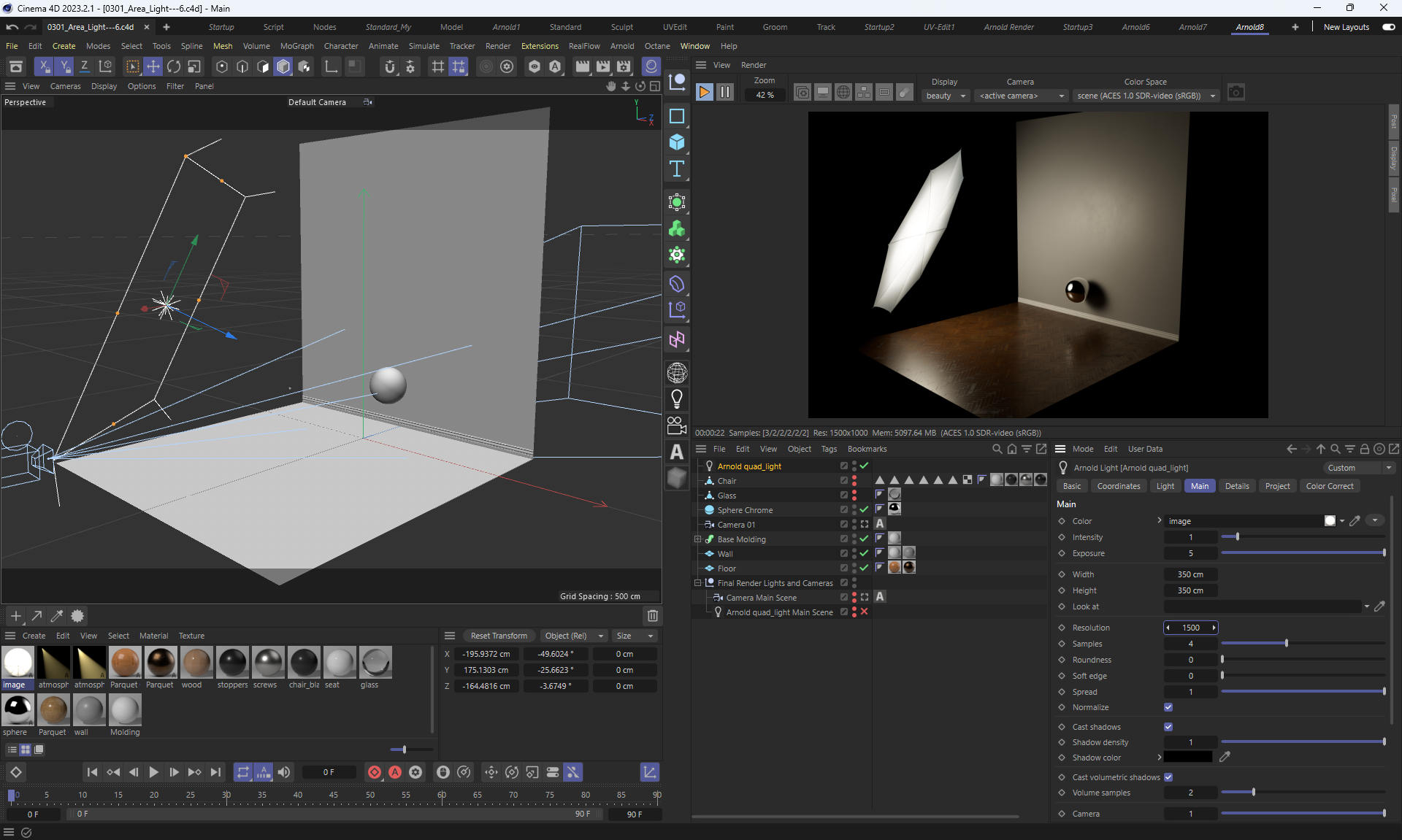This screenshot has width=1402, height=840.
Task: Open the MoGraph menu
Action: point(296,46)
